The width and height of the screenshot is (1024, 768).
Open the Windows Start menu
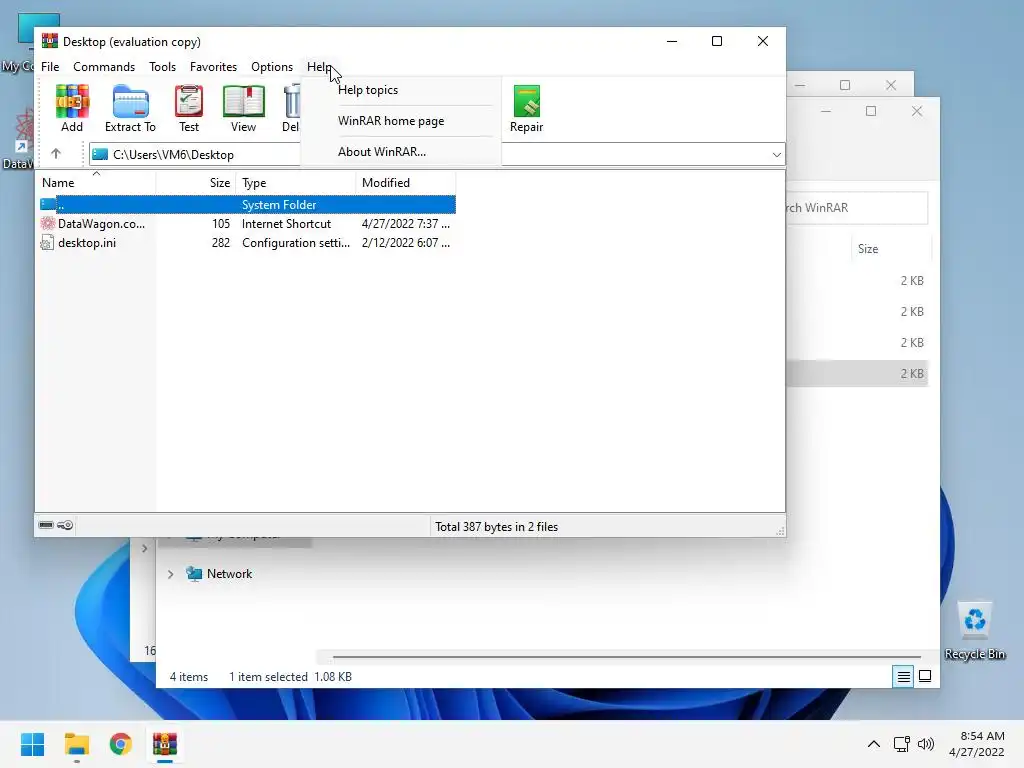32,744
